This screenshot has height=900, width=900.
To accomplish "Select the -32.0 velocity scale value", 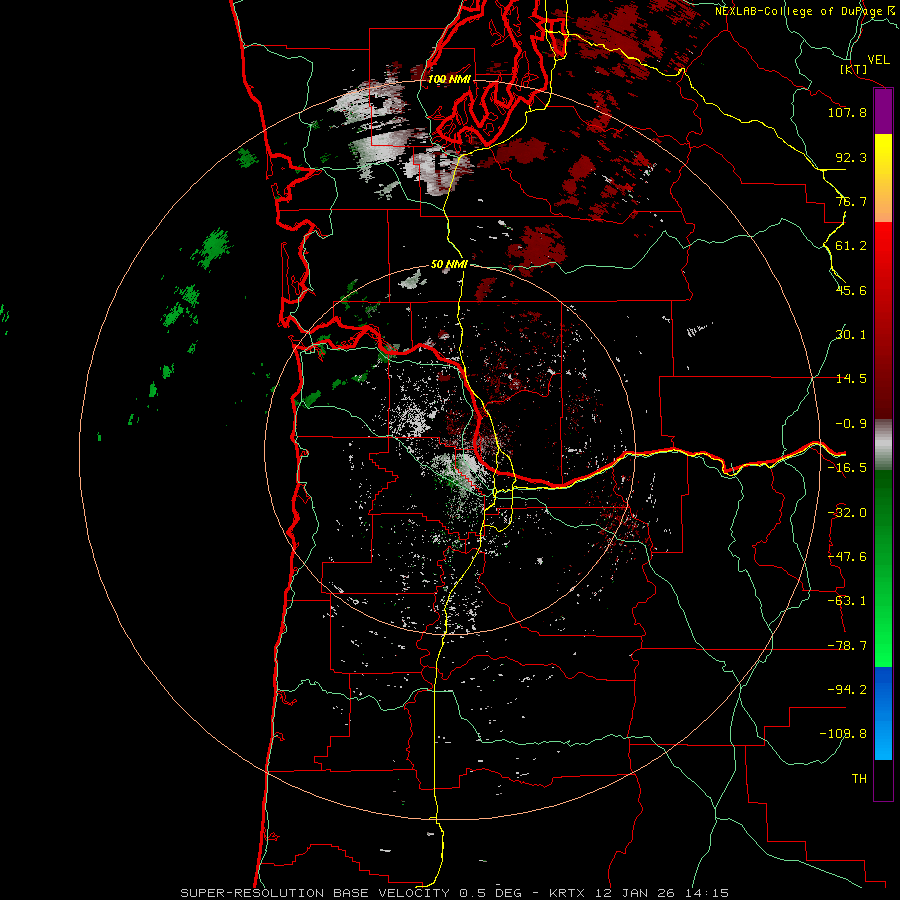I will click(x=847, y=513).
